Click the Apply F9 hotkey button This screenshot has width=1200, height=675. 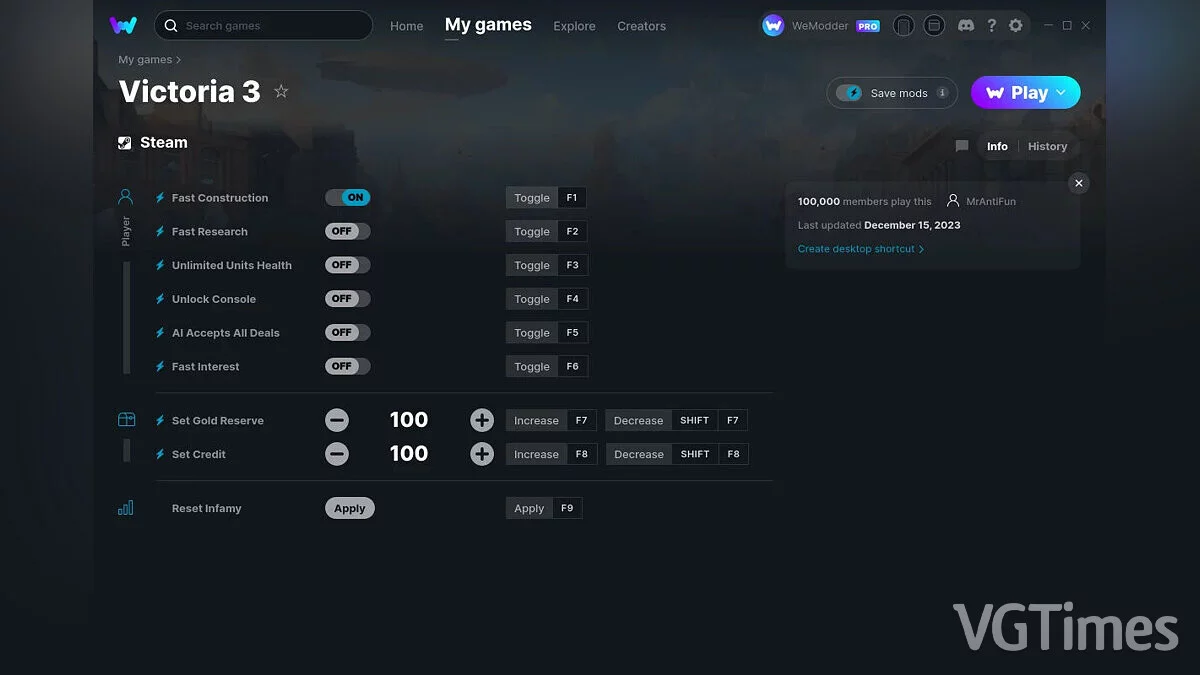tap(544, 508)
